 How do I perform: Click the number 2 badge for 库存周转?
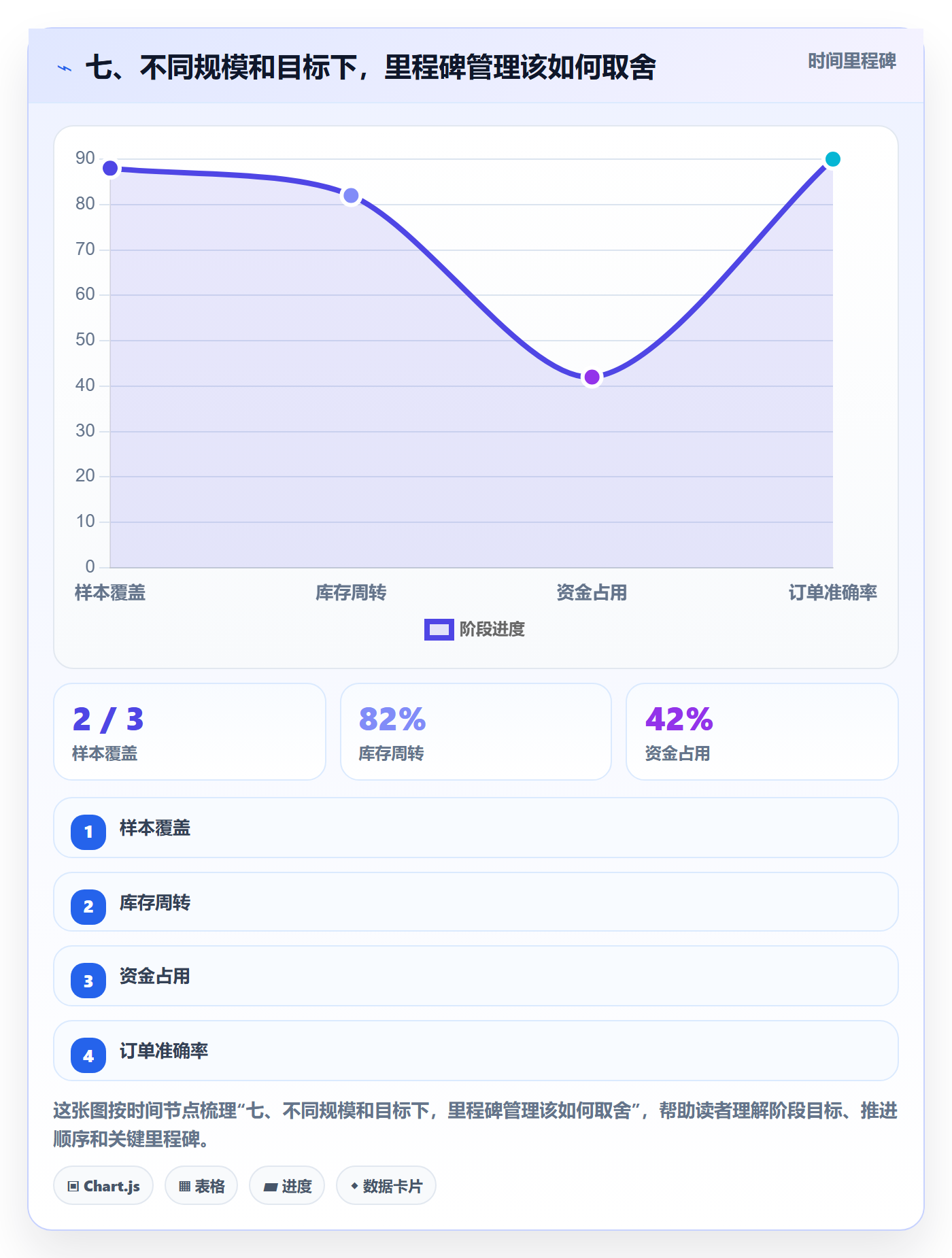click(88, 906)
